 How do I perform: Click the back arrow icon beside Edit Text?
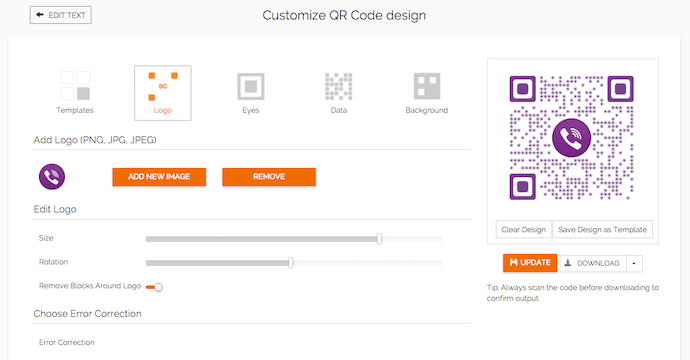point(40,15)
